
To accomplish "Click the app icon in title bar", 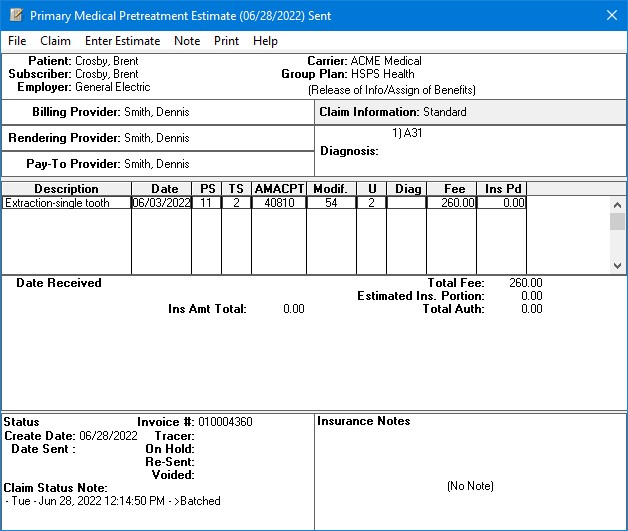I will click(14, 15).
